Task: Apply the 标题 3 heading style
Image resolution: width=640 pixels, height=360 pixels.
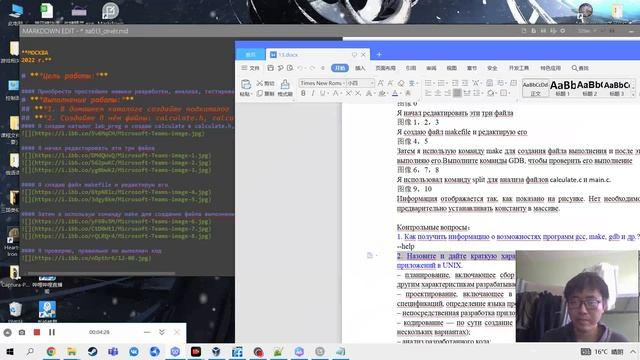Action: [617, 88]
